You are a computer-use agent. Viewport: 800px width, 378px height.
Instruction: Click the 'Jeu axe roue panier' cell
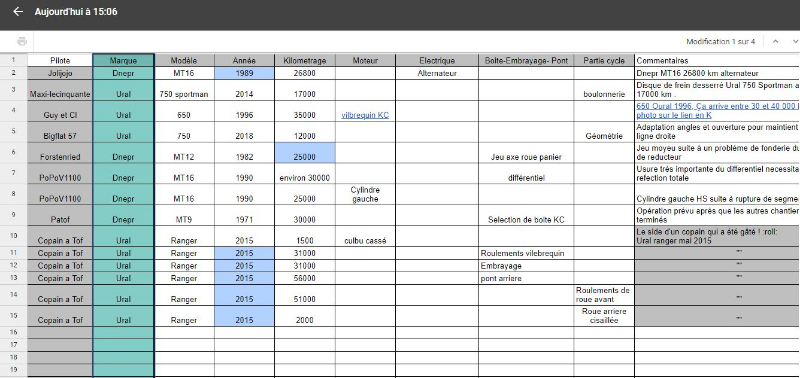[x=526, y=153]
